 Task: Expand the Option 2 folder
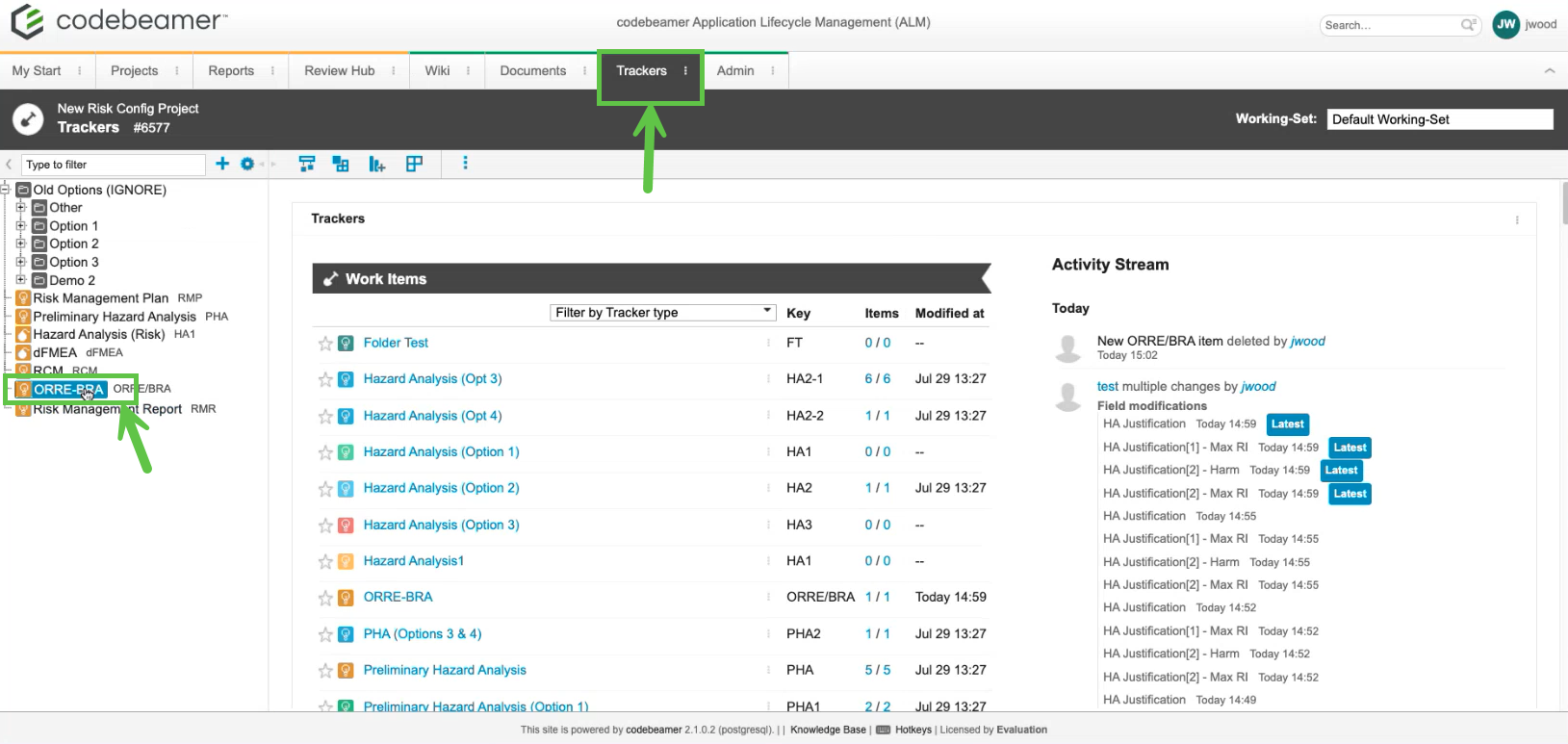coord(20,244)
